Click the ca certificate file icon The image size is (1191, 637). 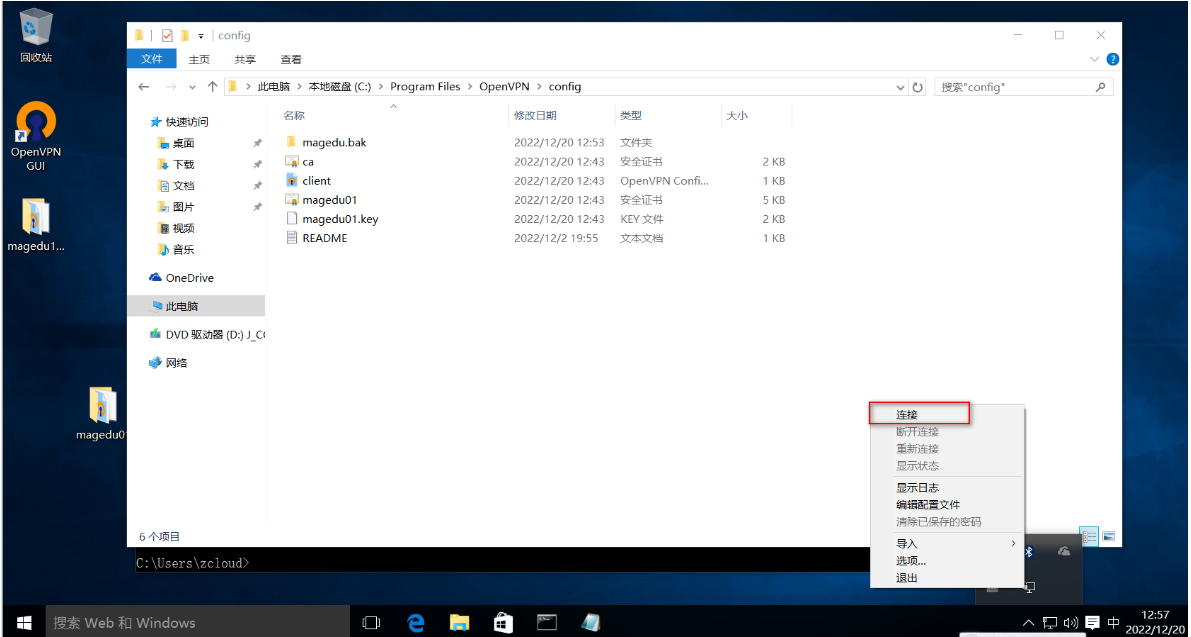291,162
